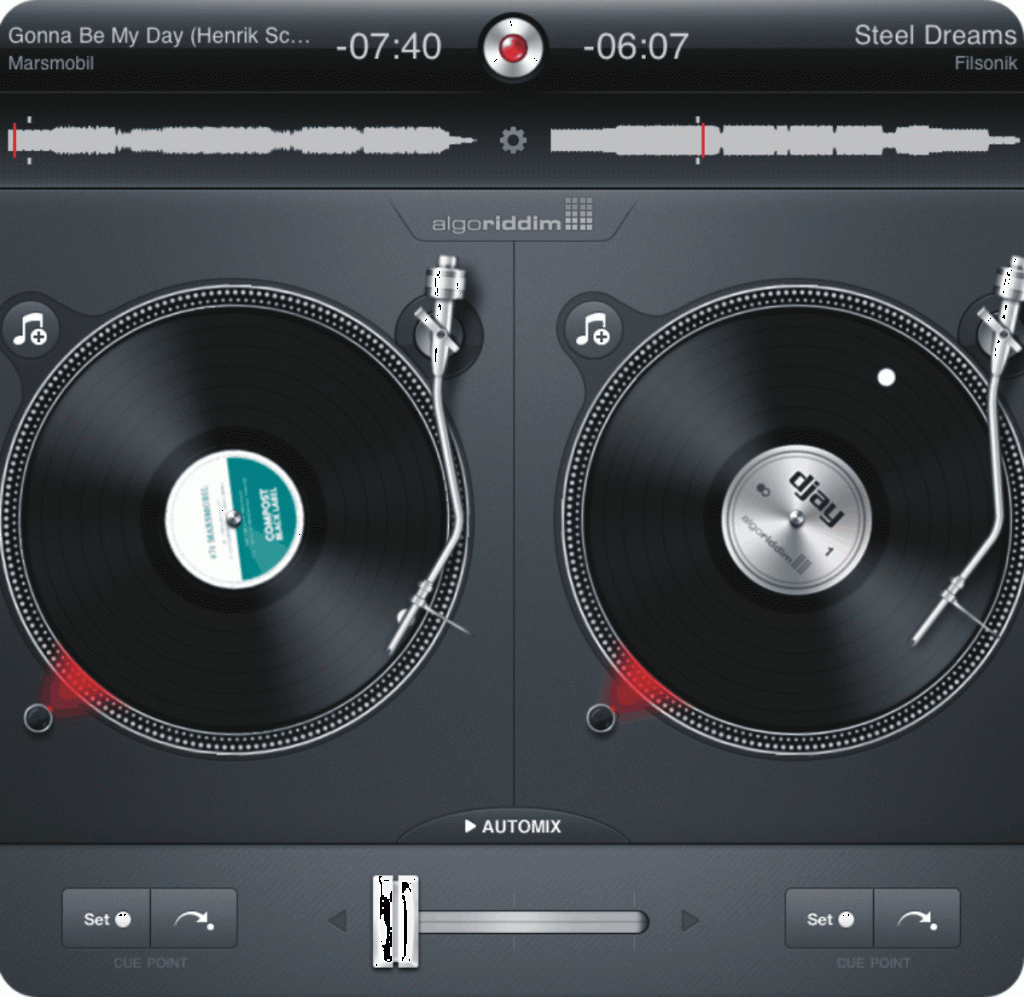Click the crossfader slider handle

coord(396,921)
